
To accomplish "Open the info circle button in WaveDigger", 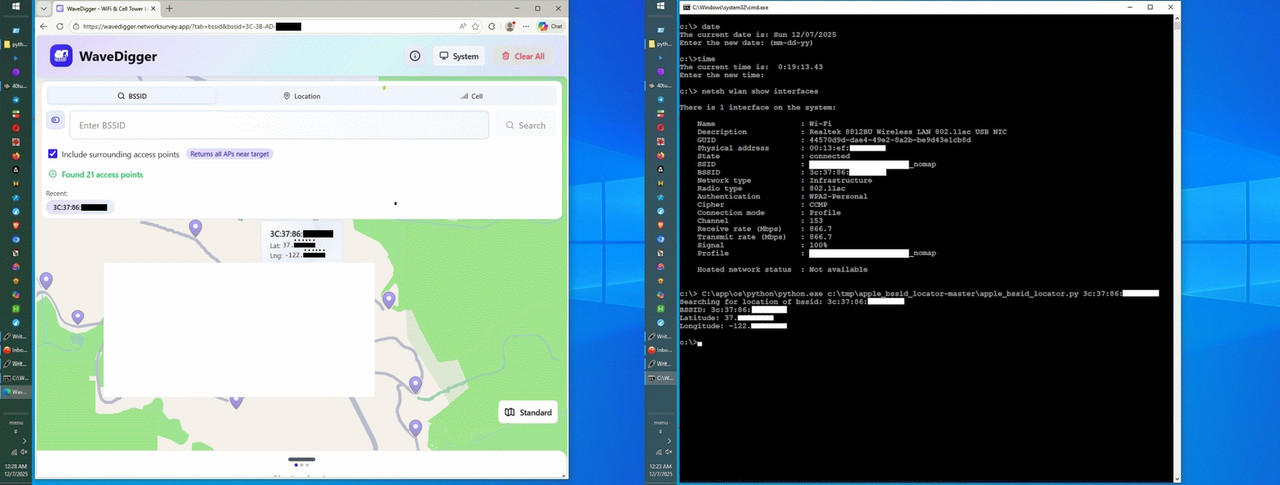I will click(415, 56).
